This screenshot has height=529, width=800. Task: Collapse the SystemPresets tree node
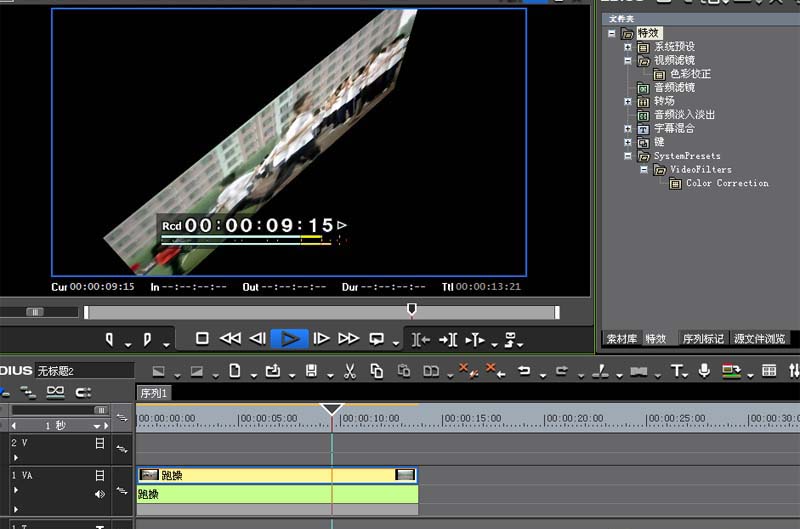(x=628, y=156)
